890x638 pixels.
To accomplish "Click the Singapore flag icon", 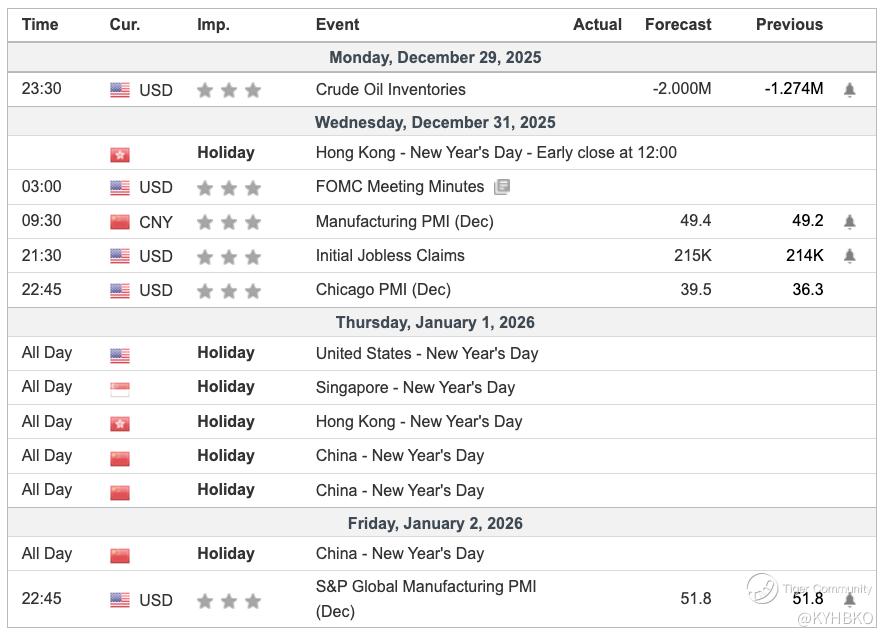I will (120, 389).
